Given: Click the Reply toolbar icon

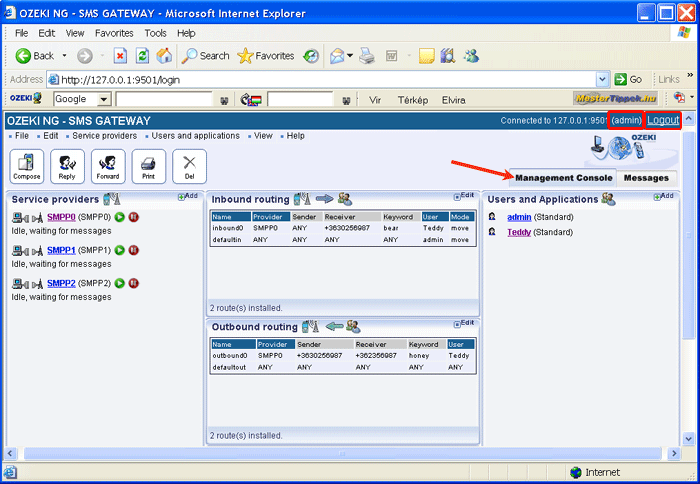Looking at the screenshot, I should point(67,165).
